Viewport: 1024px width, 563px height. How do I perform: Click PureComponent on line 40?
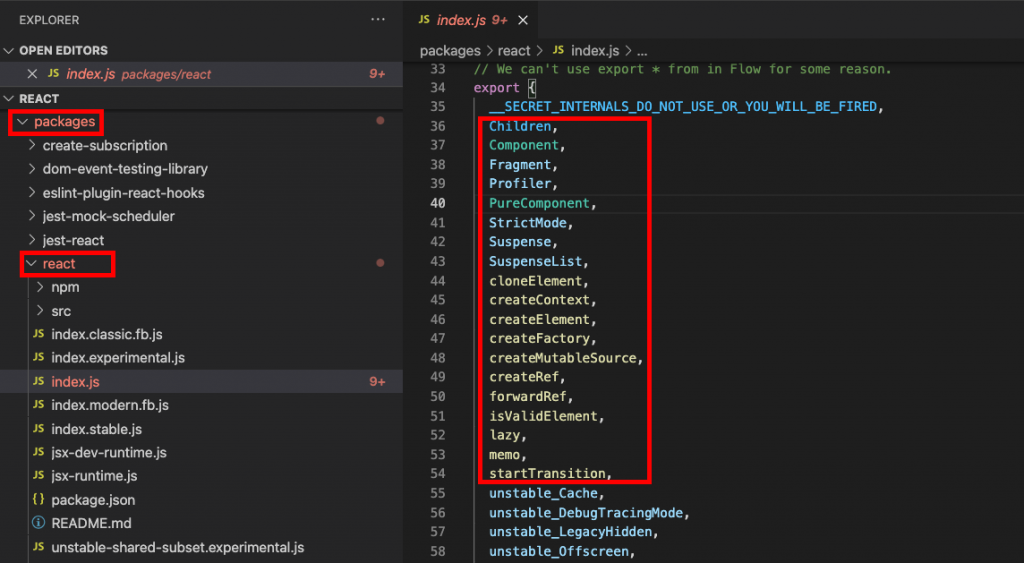[539, 203]
